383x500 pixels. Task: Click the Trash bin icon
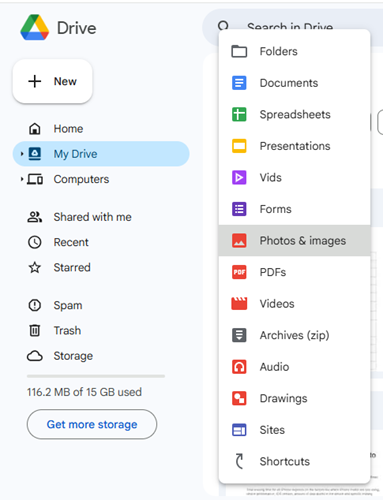(x=35, y=330)
